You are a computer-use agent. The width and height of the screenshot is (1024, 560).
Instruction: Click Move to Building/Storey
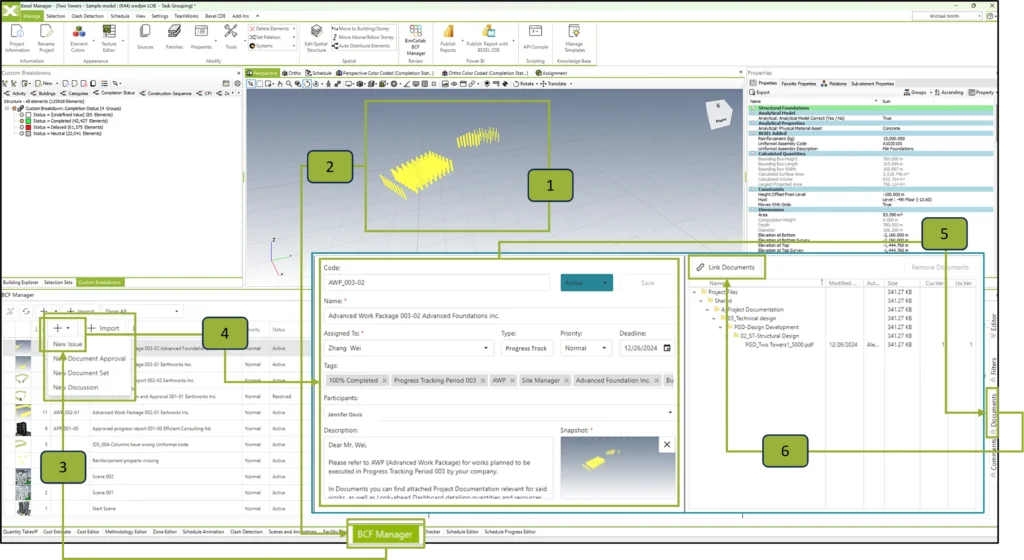point(360,29)
